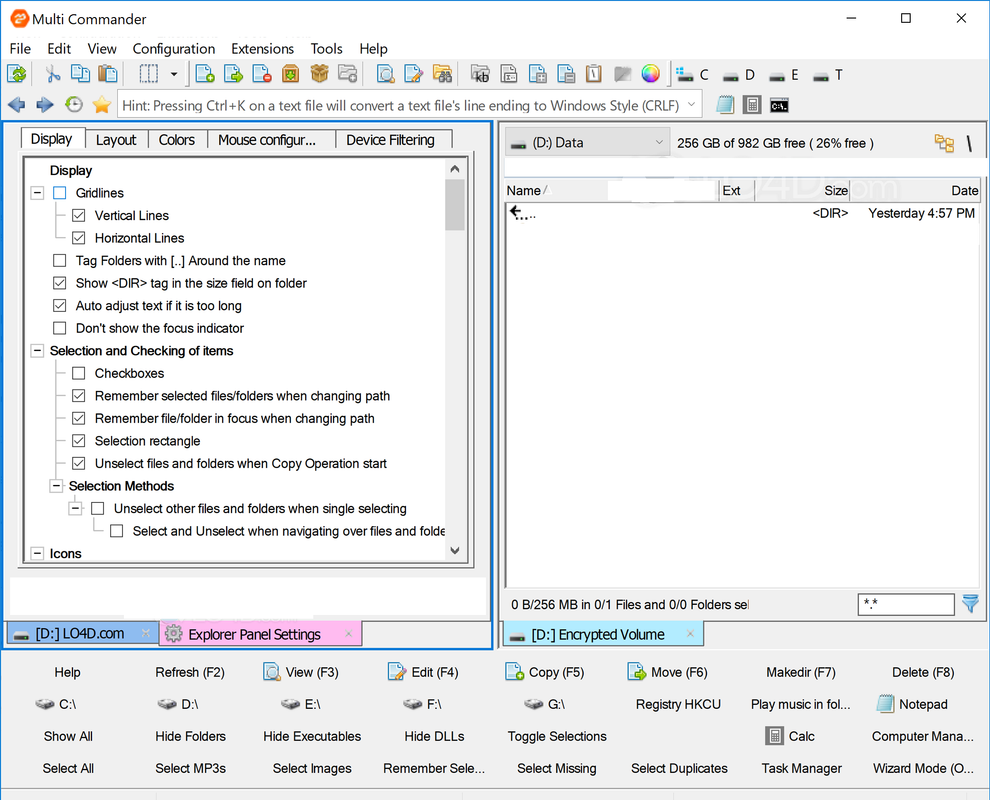Open the Mouse configur... tab
Screen dimensions: 990x800
point(267,140)
